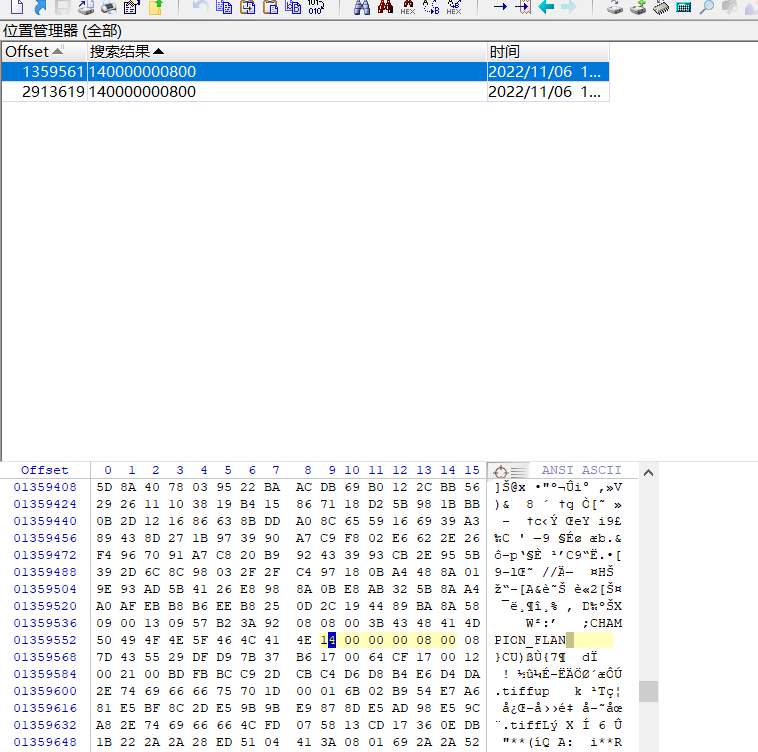Sort by the 搜索结果 column header
Screen dimensions: 758x752
(287, 52)
